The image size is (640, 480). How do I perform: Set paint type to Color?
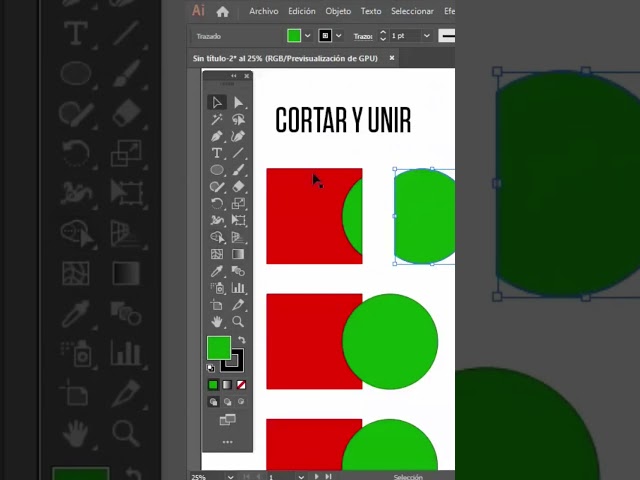213,385
